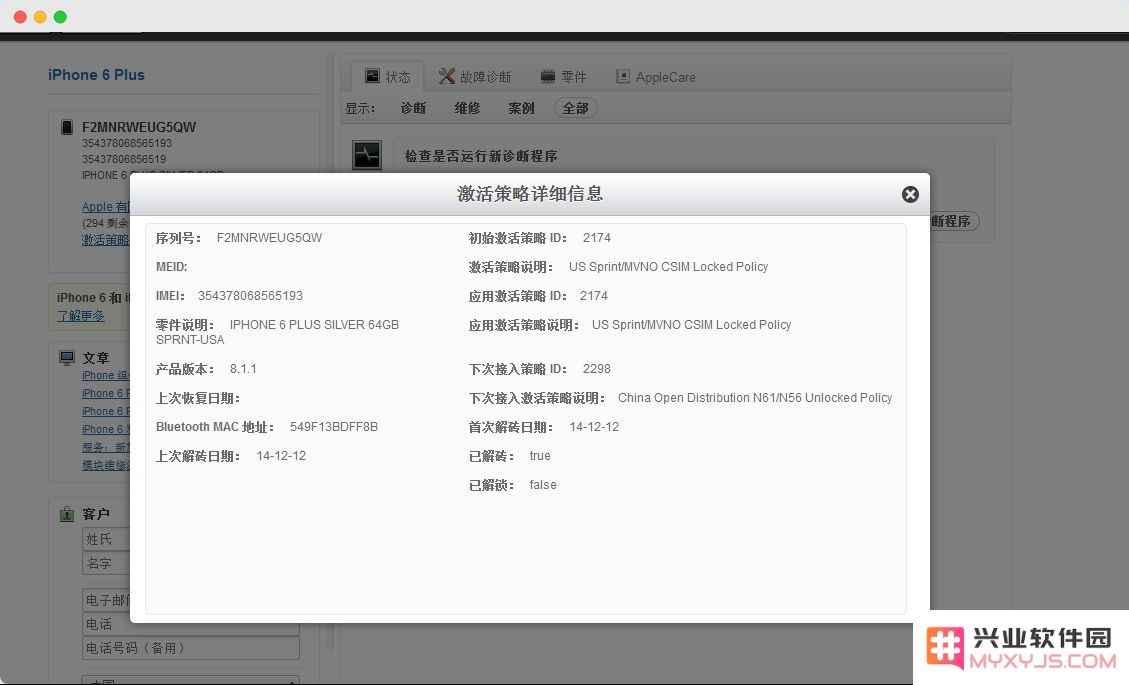Click the IMEI value 354378068565193 in dialog

tap(251, 296)
